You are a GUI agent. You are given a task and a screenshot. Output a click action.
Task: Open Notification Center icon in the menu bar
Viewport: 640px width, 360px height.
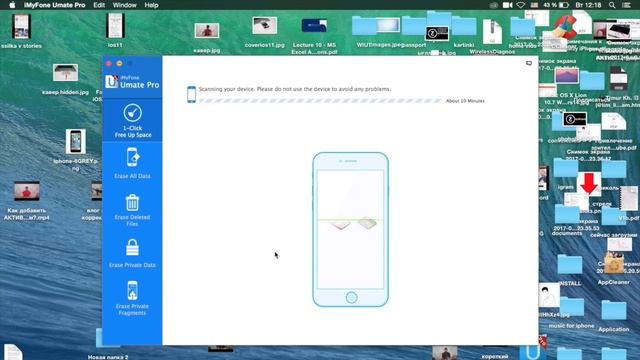point(627,5)
